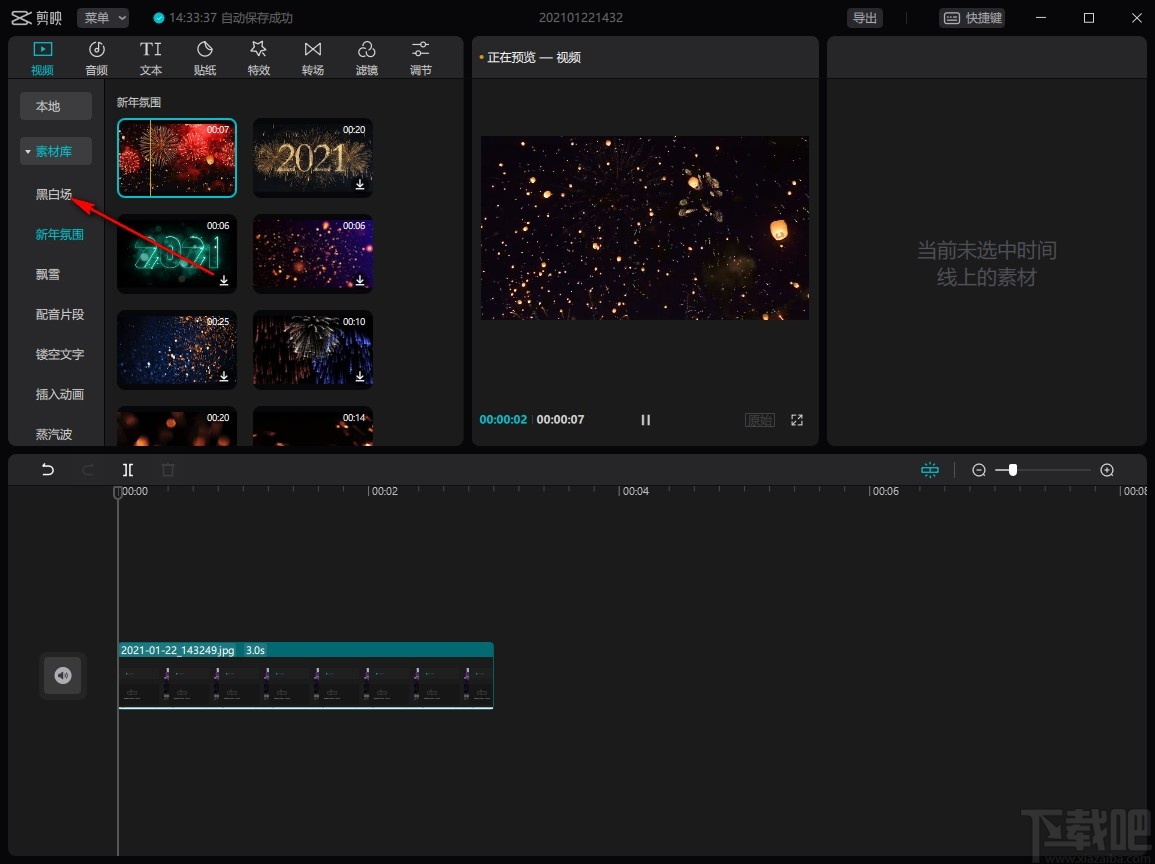The width and height of the screenshot is (1155, 864).
Task: Click the 导出 export button
Action: (x=865, y=18)
